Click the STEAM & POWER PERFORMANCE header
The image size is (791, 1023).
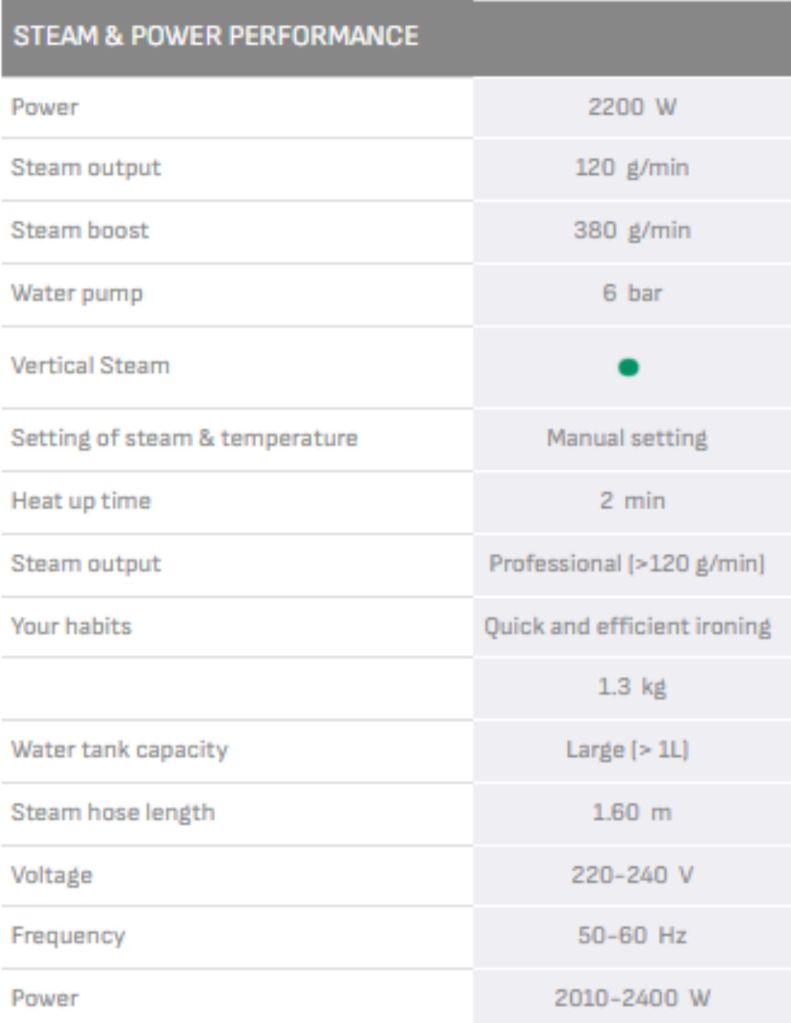pos(215,37)
